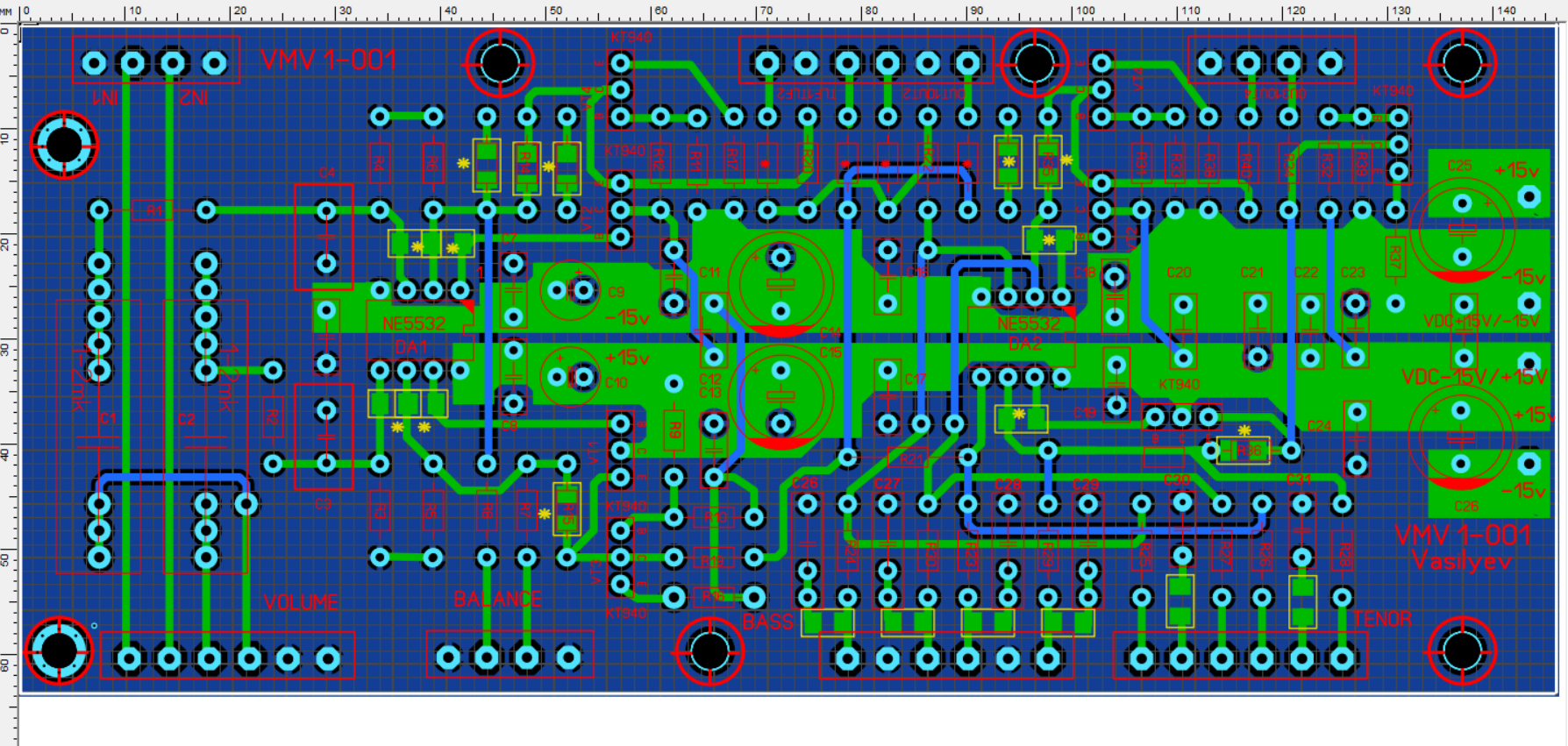Select the VMV 1-001 title text at top
This screenshot has width=1568, height=746.
pos(328,60)
